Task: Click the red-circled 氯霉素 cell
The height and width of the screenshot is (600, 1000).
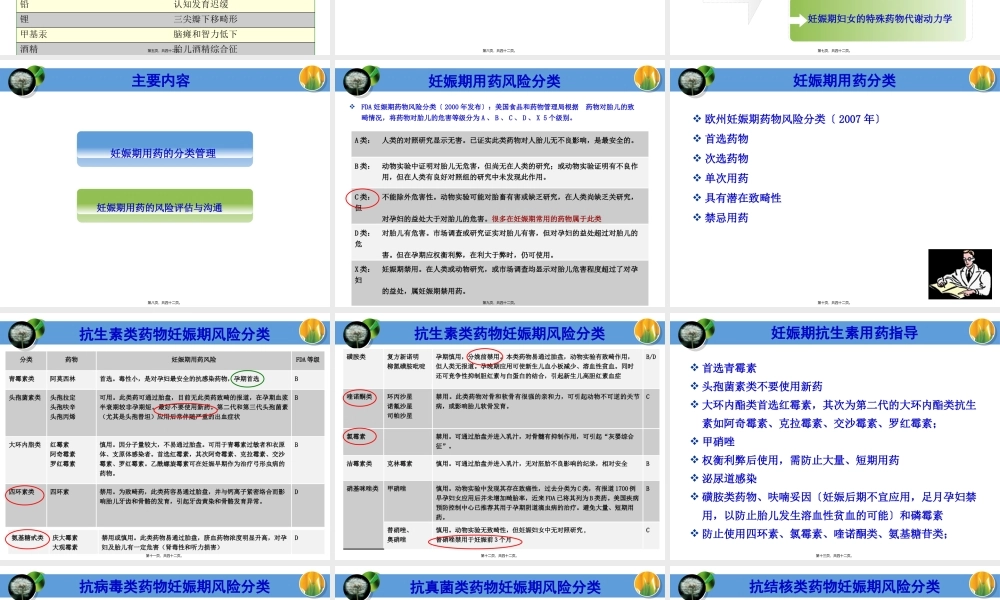Action: pos(357,437)
